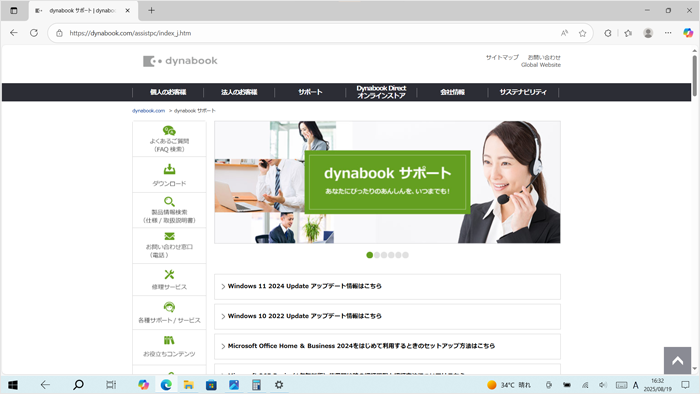The width and height of the screenshot is (700, 394).
Task: Open 法人のお客様 navigation menu
Action: [239, 92]
